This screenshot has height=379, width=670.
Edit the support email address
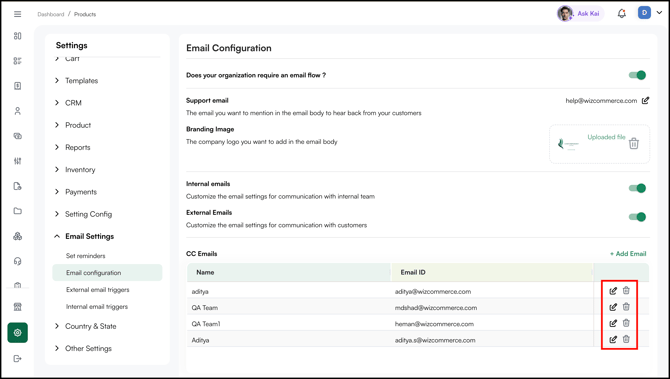pos(645,100)
